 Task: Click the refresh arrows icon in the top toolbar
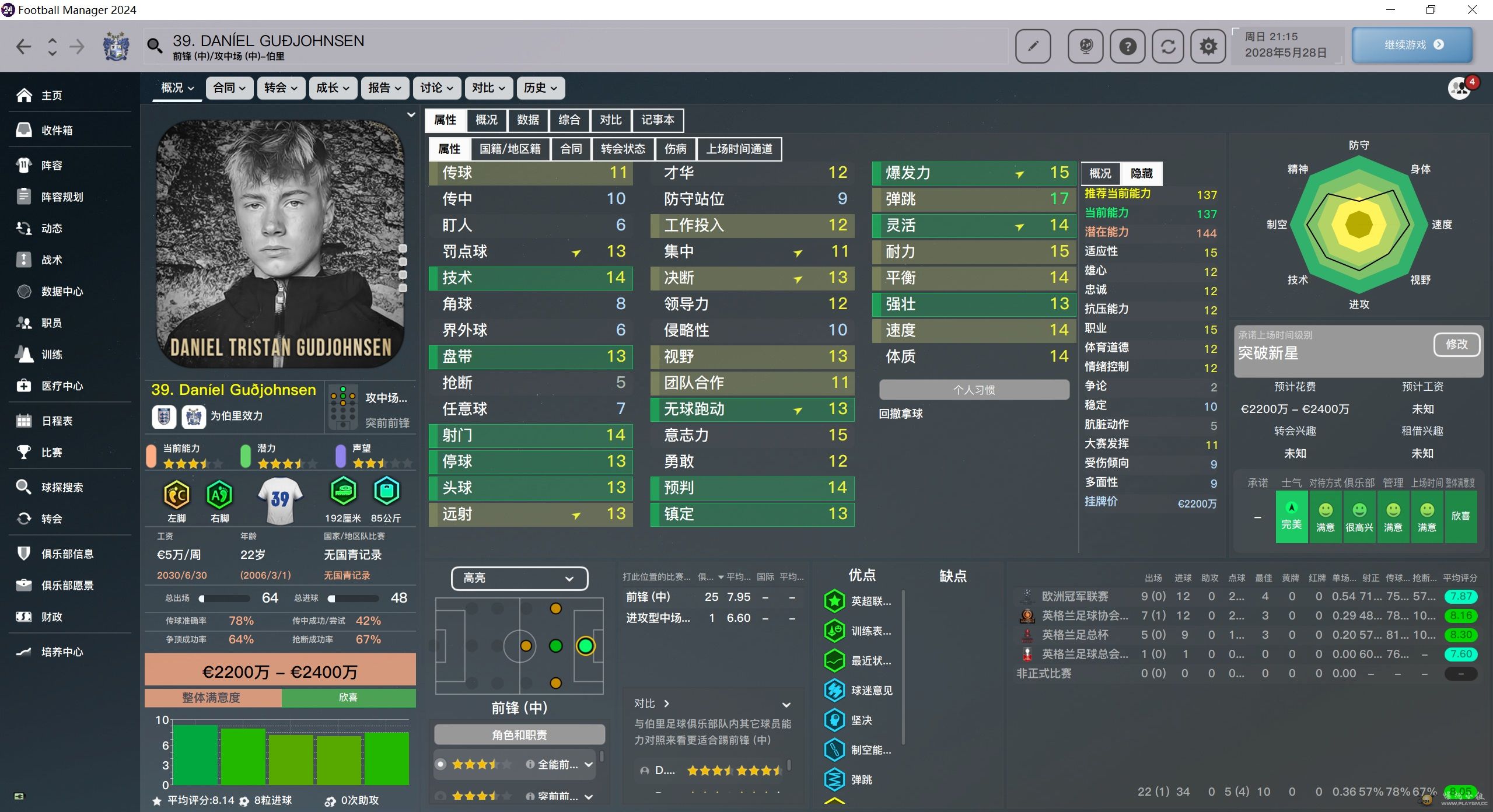coord(1168,46)
